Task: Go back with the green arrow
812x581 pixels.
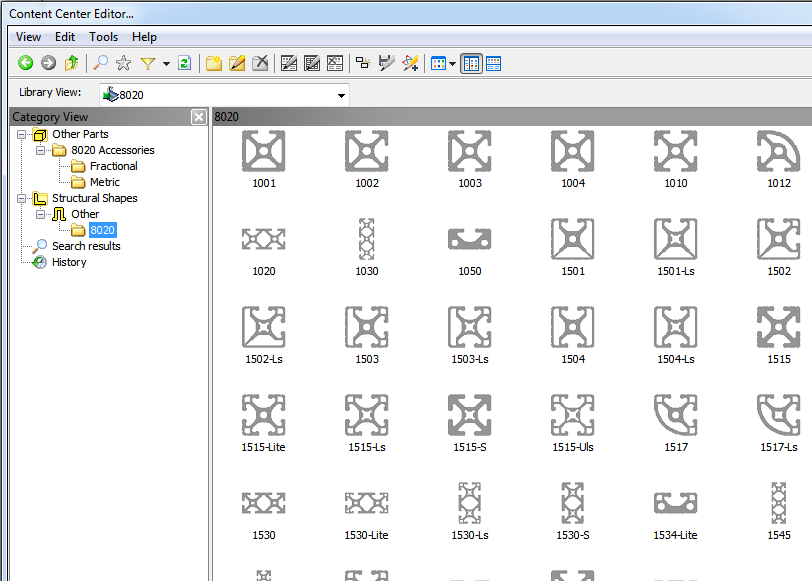Action: point(25,63)
